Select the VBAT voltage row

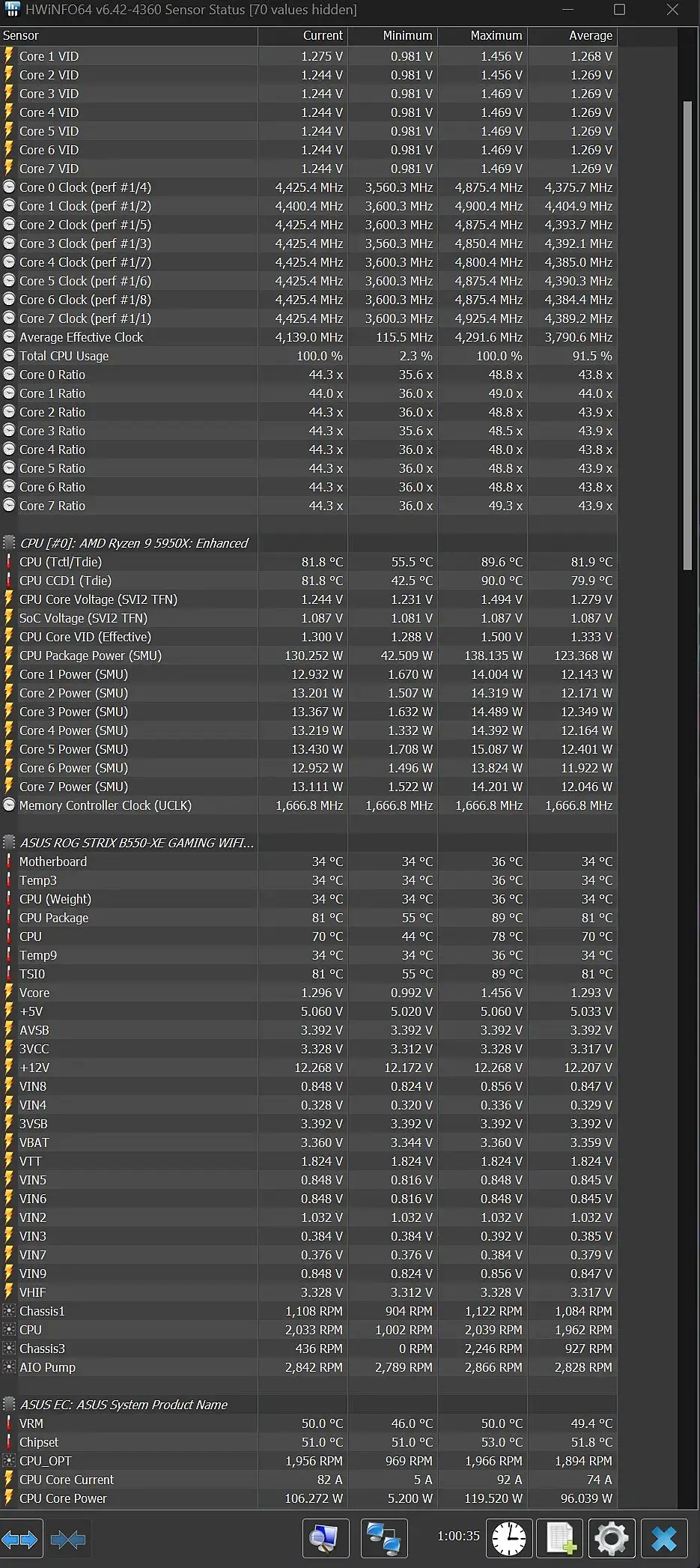(308, 1142)
